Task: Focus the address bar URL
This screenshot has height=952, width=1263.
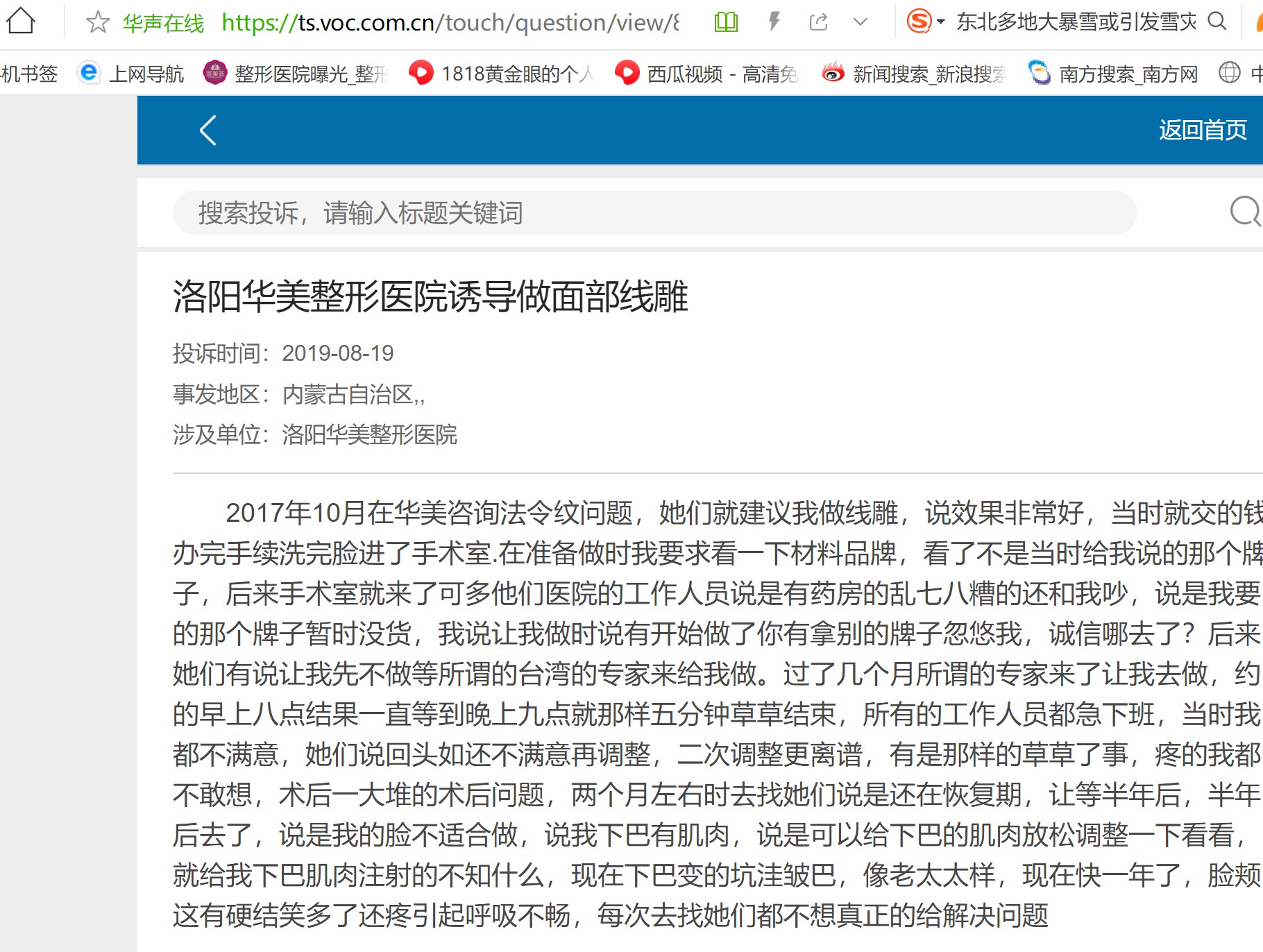Action: (x=450, y=23)
